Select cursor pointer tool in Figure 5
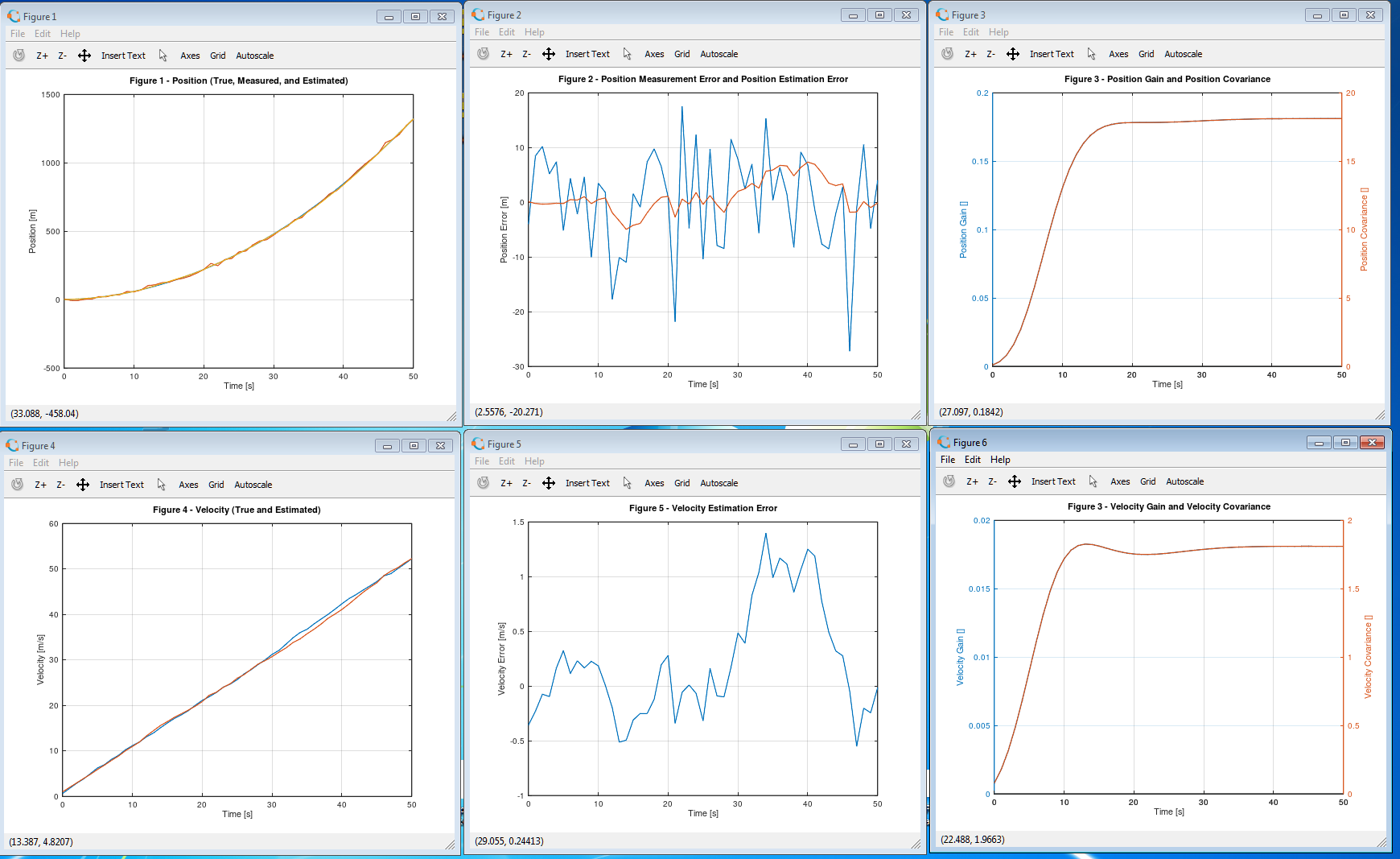Screen dimensions: 1400x859 point(627,483)
